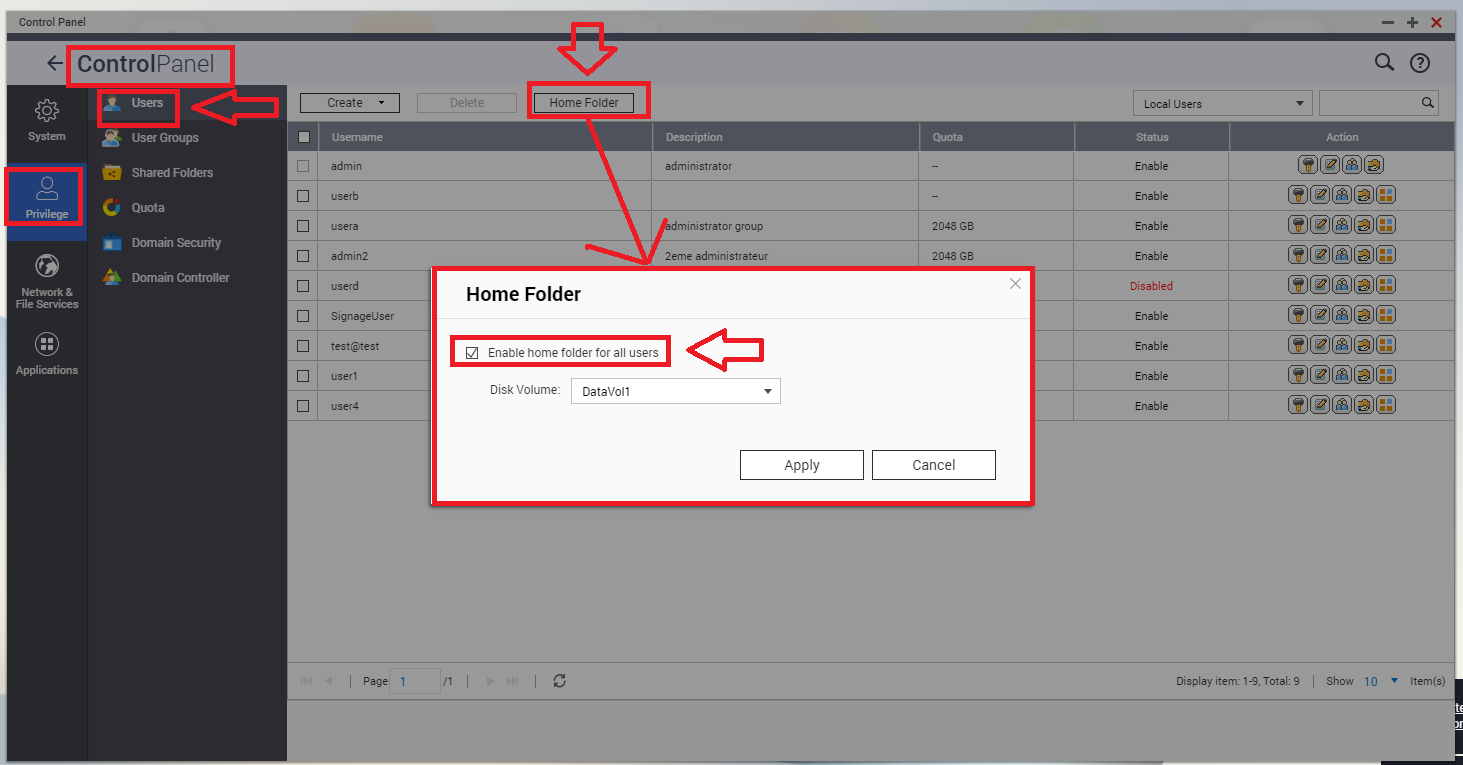Open the Disk Volume DataVol1 dropdown
This screenshot has width=1463, height=765.
[x=675, y=391]
